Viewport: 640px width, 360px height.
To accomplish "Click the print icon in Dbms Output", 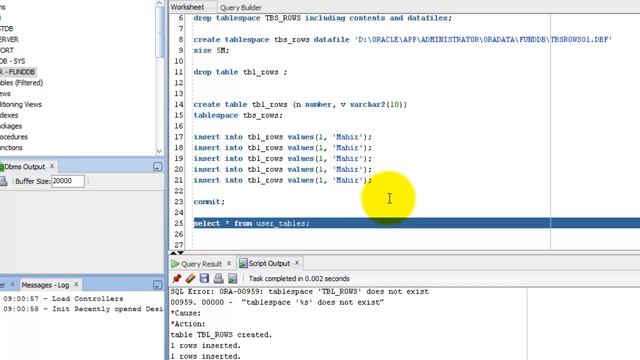I will 3,181.
